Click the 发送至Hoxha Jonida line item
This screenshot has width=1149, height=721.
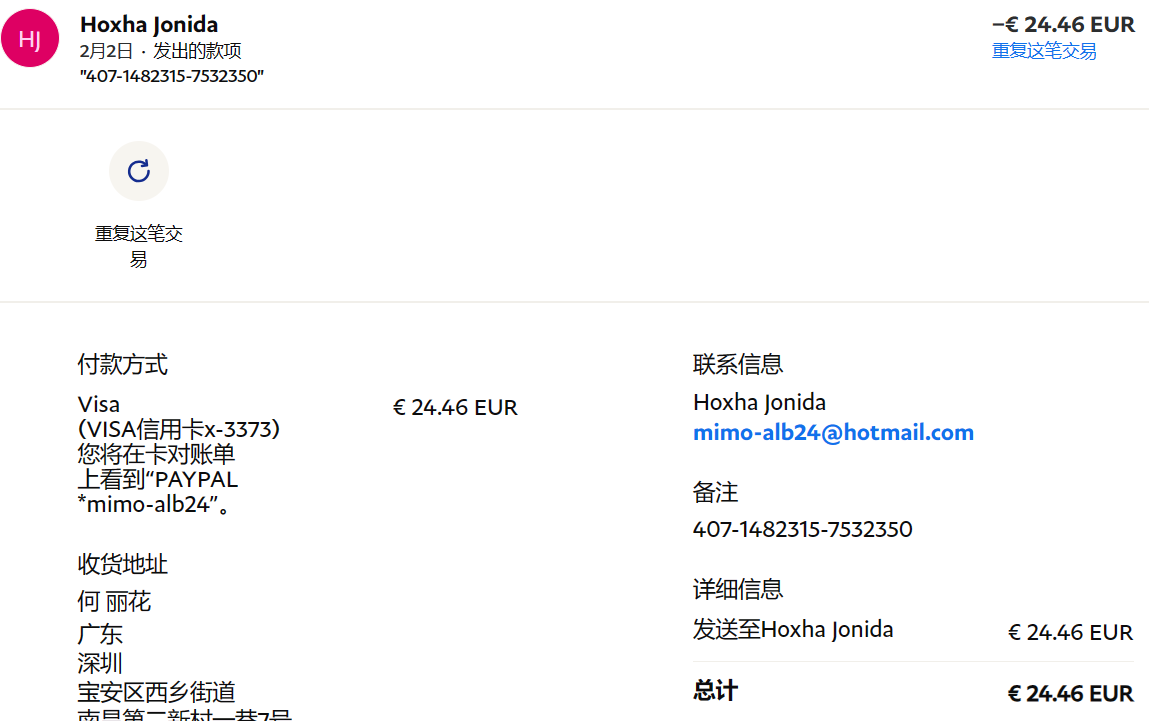[793, 629]
